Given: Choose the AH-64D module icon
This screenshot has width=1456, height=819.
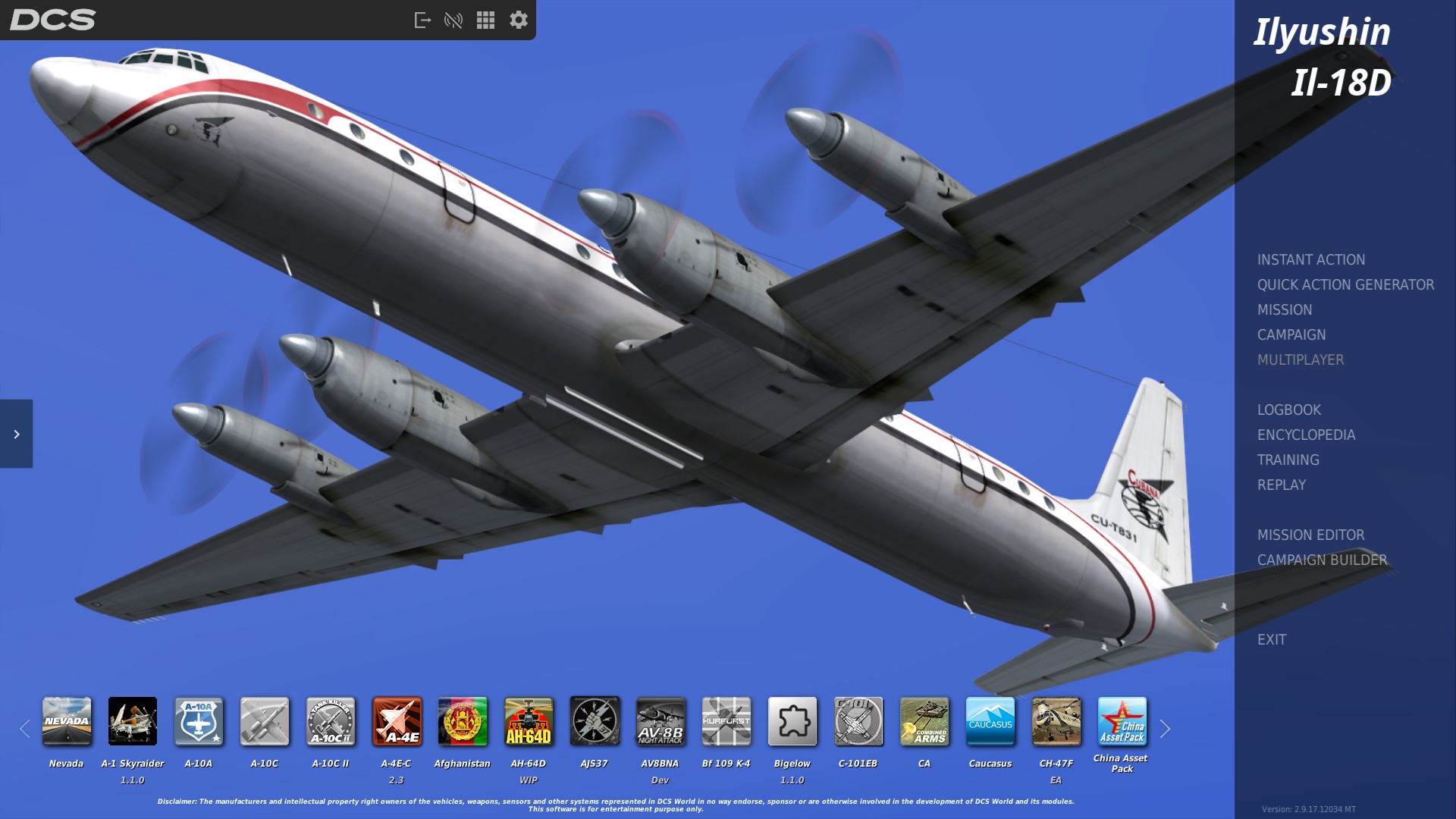Looking at the screenshot, I should pos(529,721).
